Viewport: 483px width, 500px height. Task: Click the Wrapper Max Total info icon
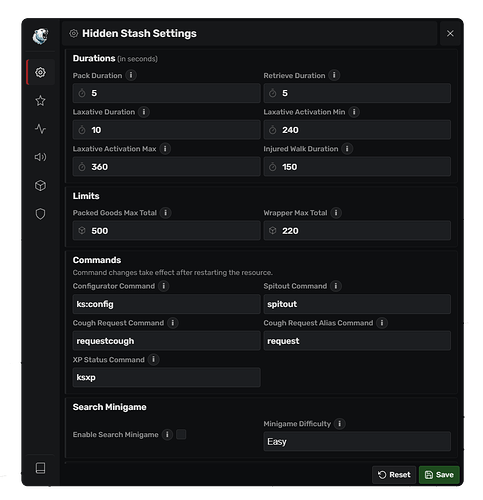336,213
